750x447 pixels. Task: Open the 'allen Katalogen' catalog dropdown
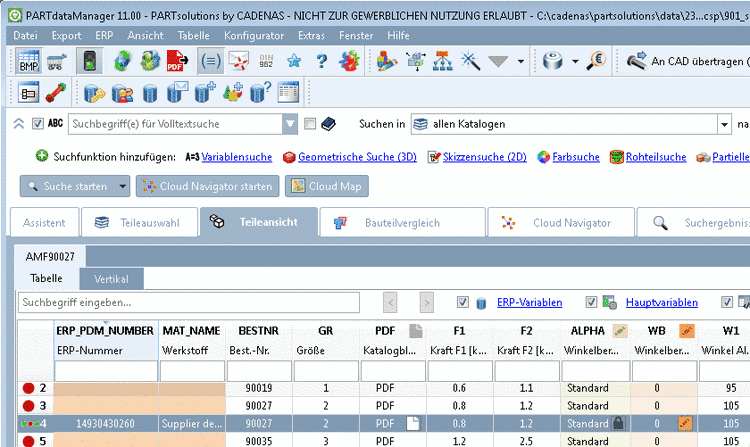click(x=725, y=124)
